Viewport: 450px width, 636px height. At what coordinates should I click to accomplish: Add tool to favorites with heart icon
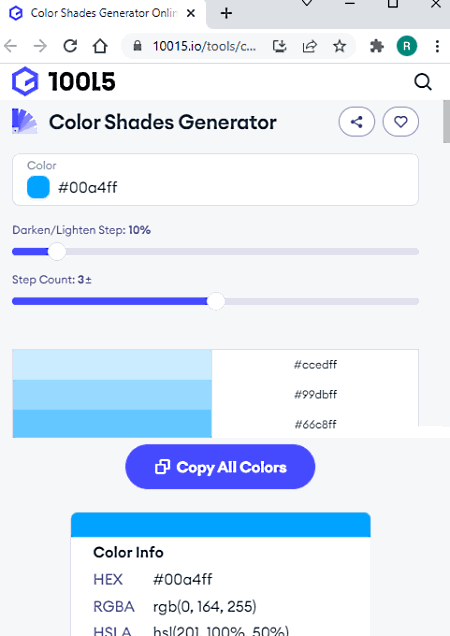(x=400, y=122)
